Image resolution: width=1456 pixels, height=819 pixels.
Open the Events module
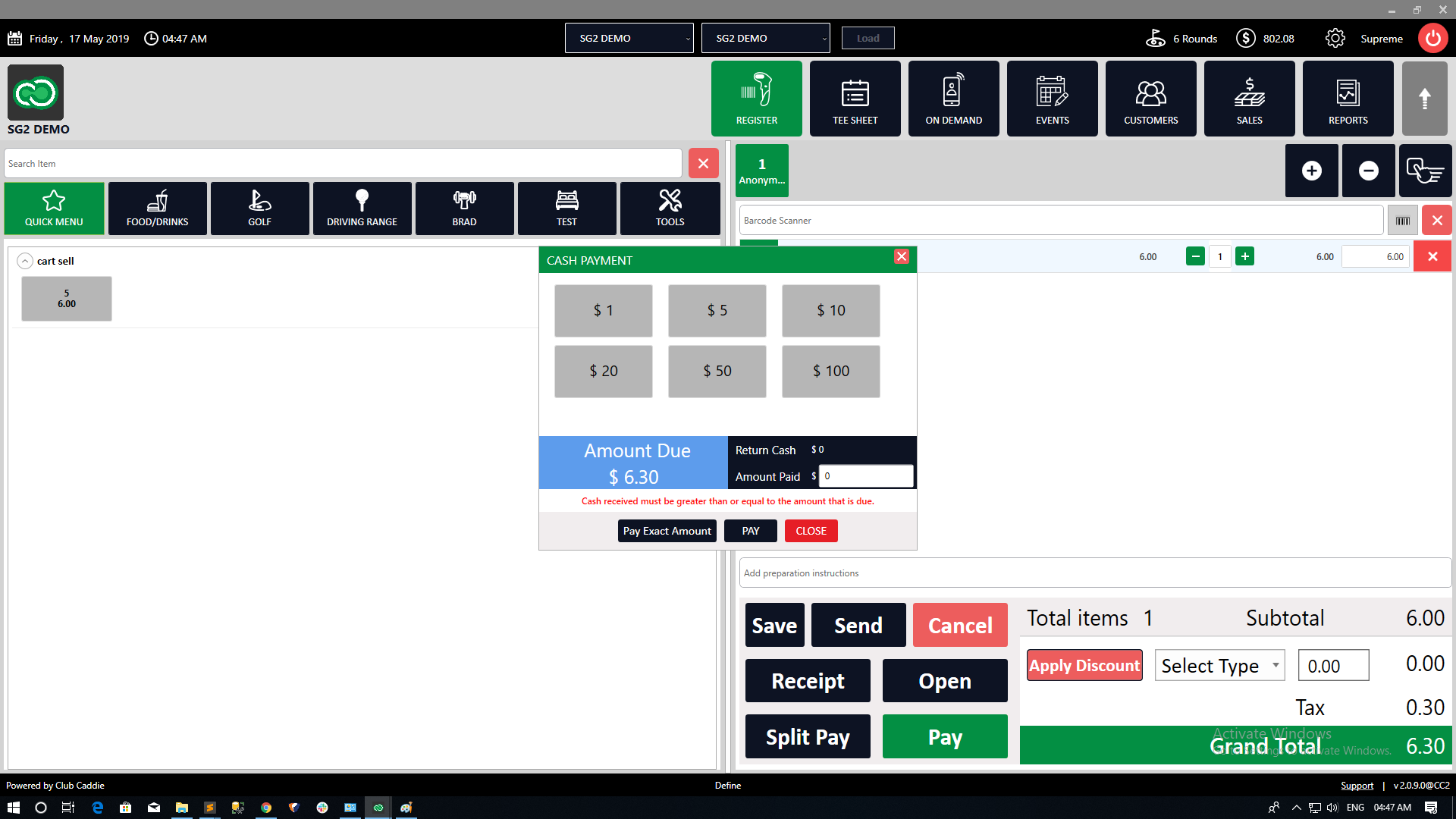point(1052,99)
